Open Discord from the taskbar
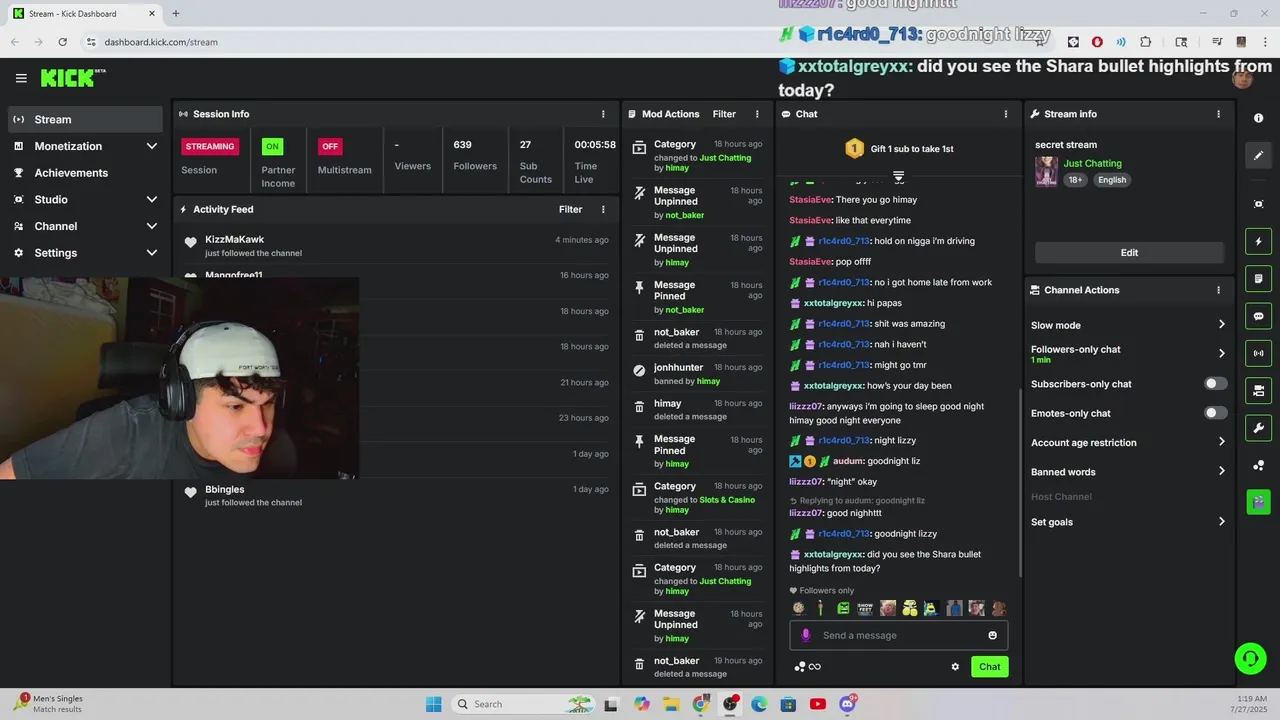 coord(848,704)
